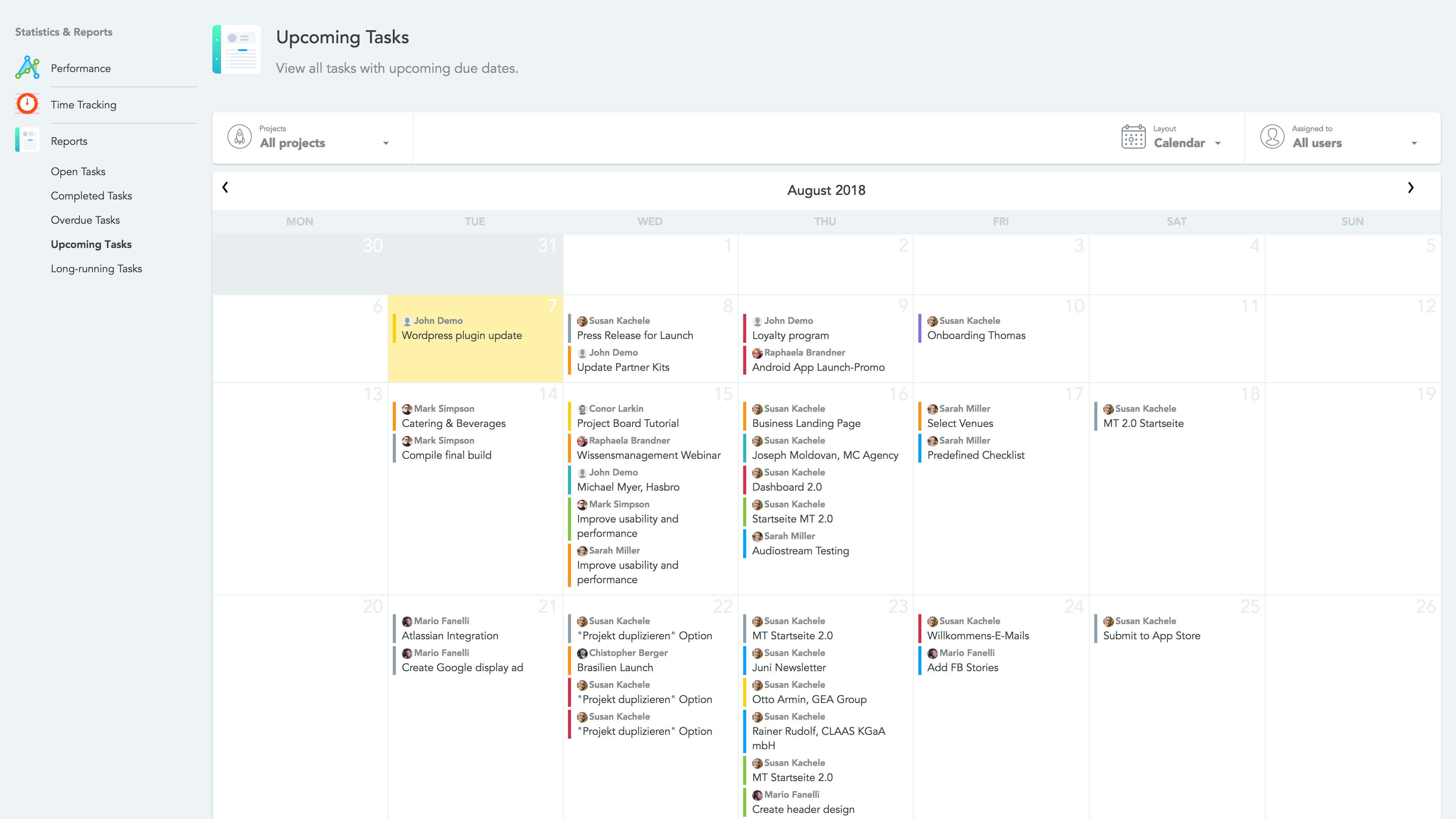The image size is (1456, 819).
Task: Select Open Tasks from sidebar menu
Action: (78, 171)
